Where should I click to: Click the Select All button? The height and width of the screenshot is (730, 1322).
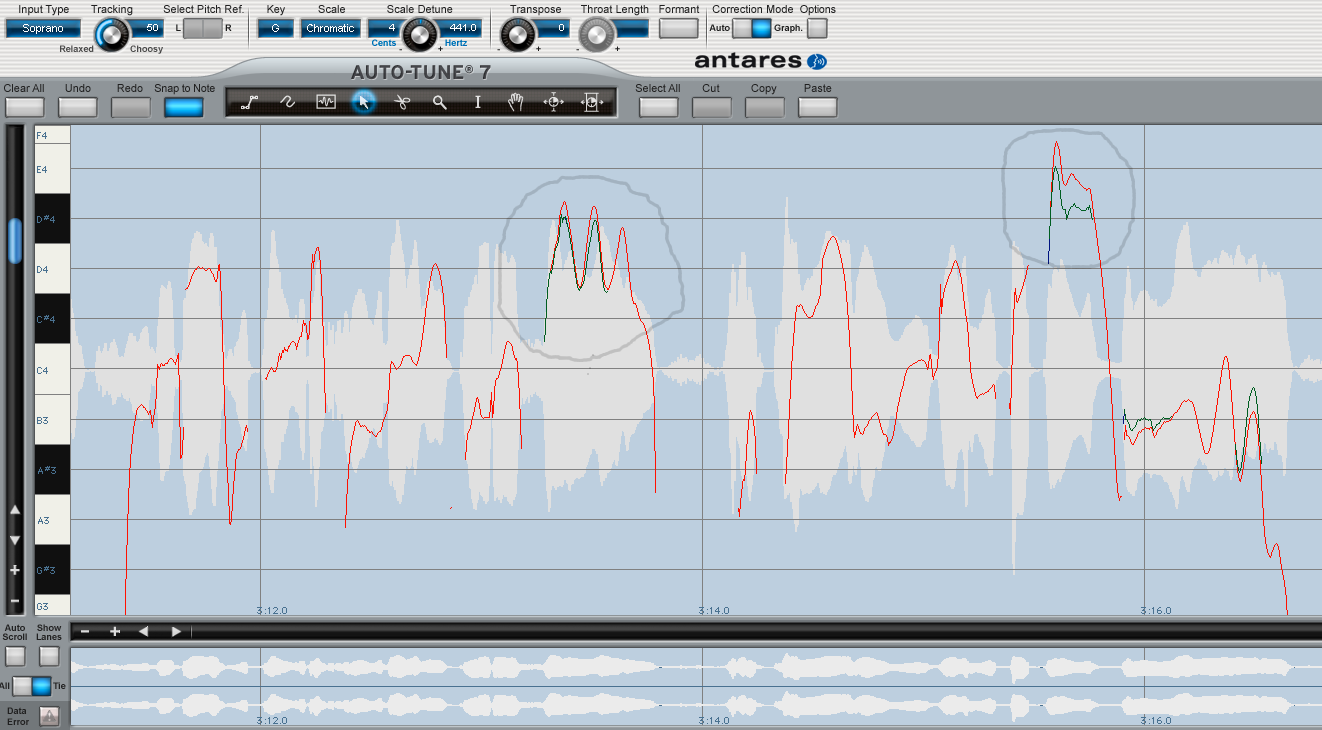pos(658,107)
